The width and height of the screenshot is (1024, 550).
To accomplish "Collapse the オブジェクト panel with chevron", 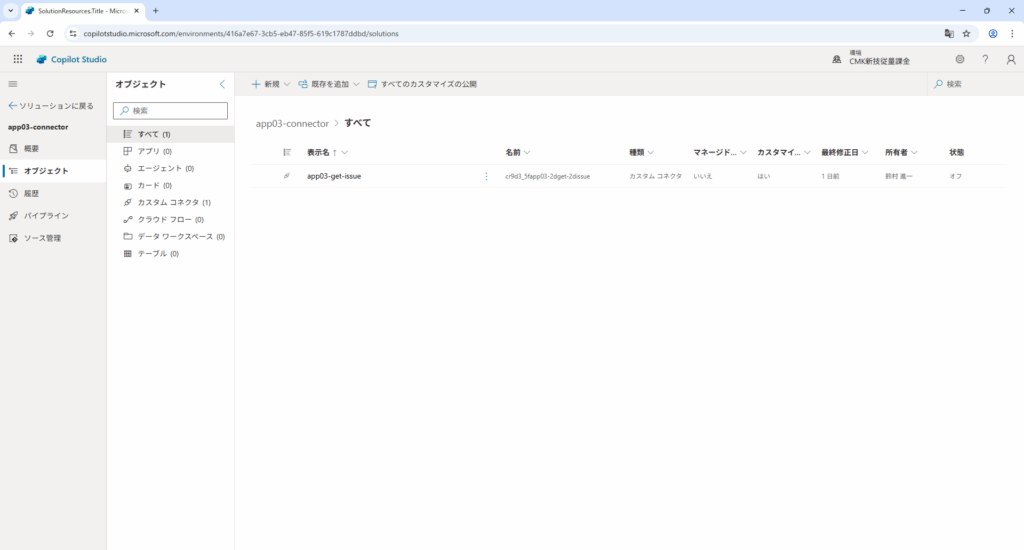I will point(222,84).
